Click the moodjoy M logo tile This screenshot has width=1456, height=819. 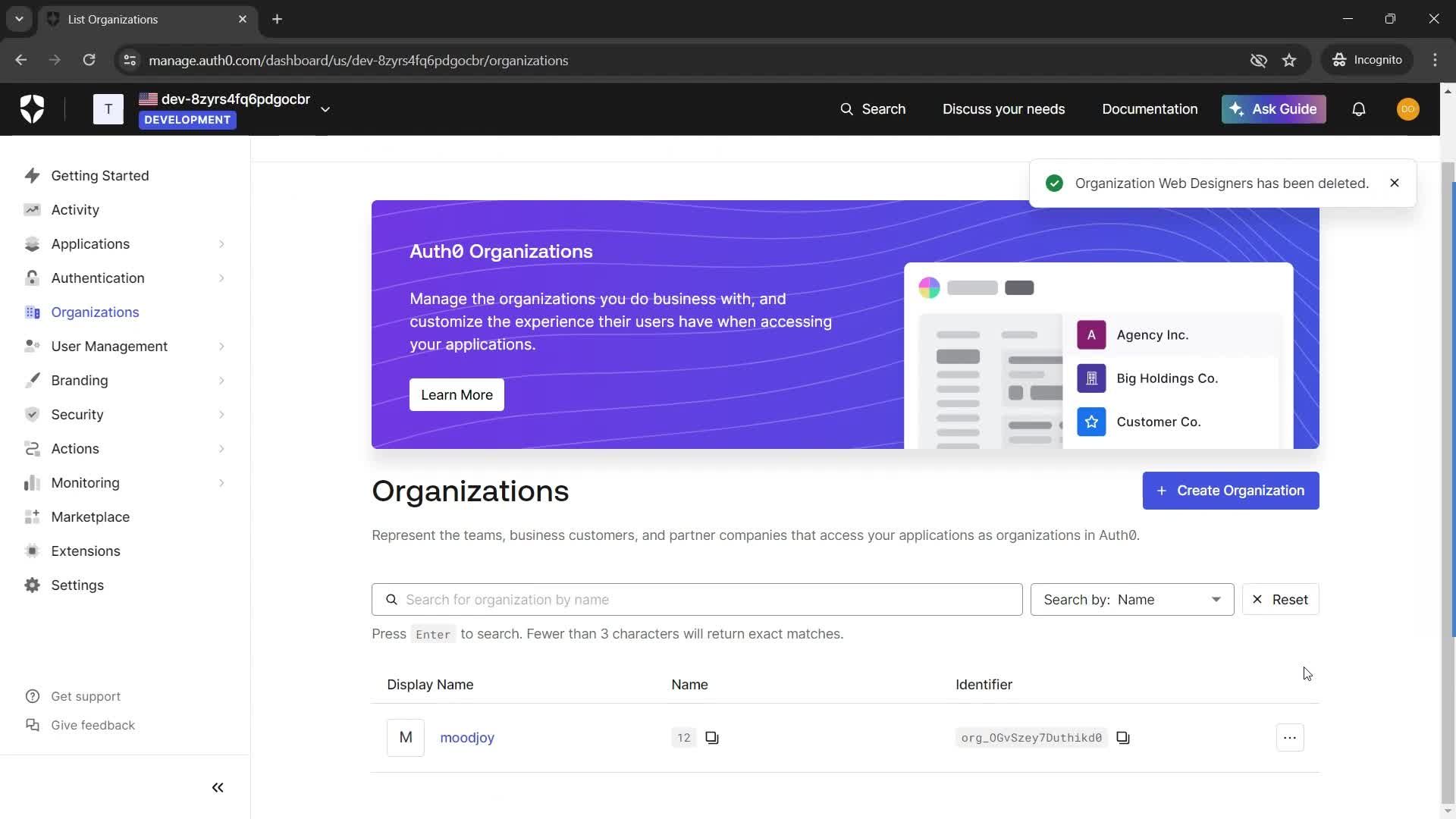click(x=406, y=737)
